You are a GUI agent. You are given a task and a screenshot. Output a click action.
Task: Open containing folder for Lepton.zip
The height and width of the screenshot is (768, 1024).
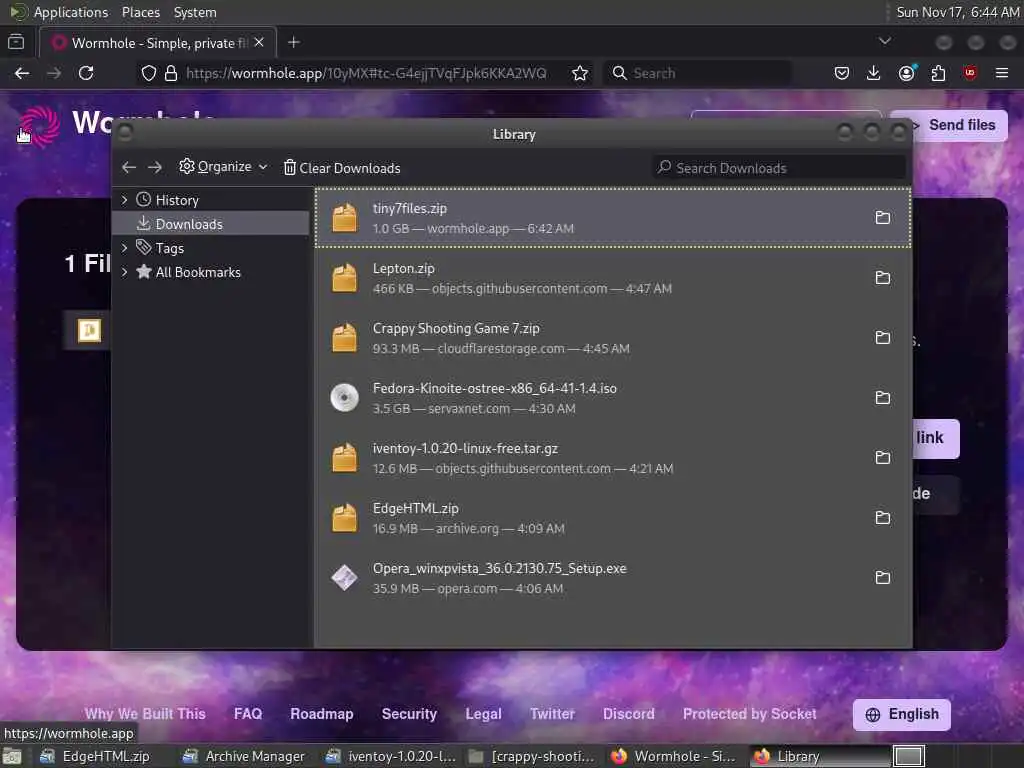click(882, 278)
